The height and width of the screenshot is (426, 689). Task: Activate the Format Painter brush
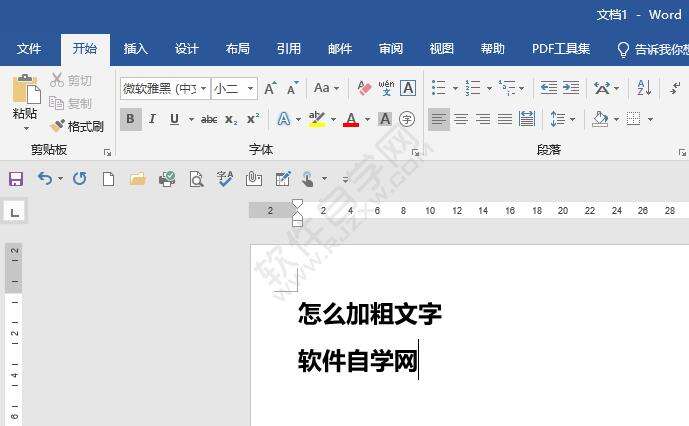(x=76, y=127)
